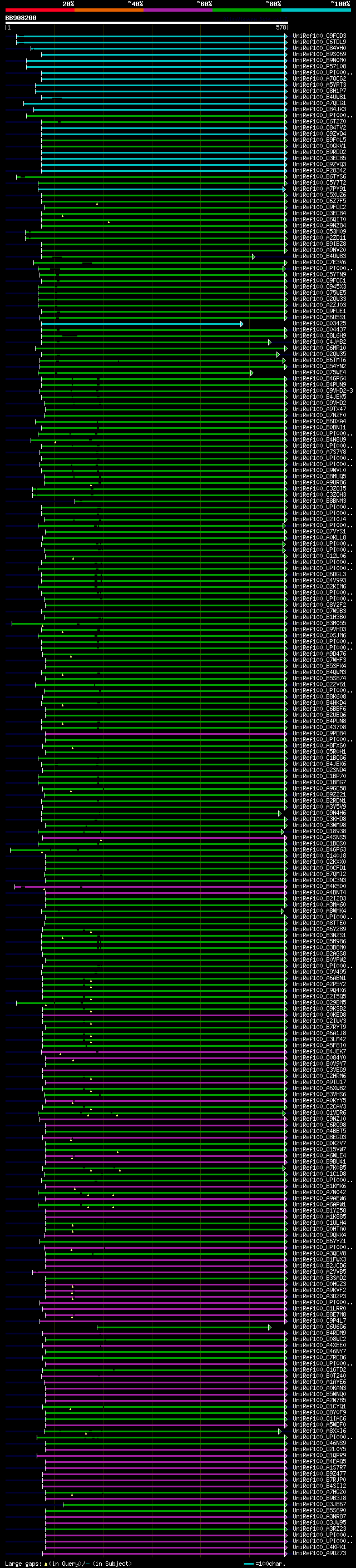Select the UniRef100_A0KAN3 label
This screenshot has width=356, height=1568.
[319, 1388]
